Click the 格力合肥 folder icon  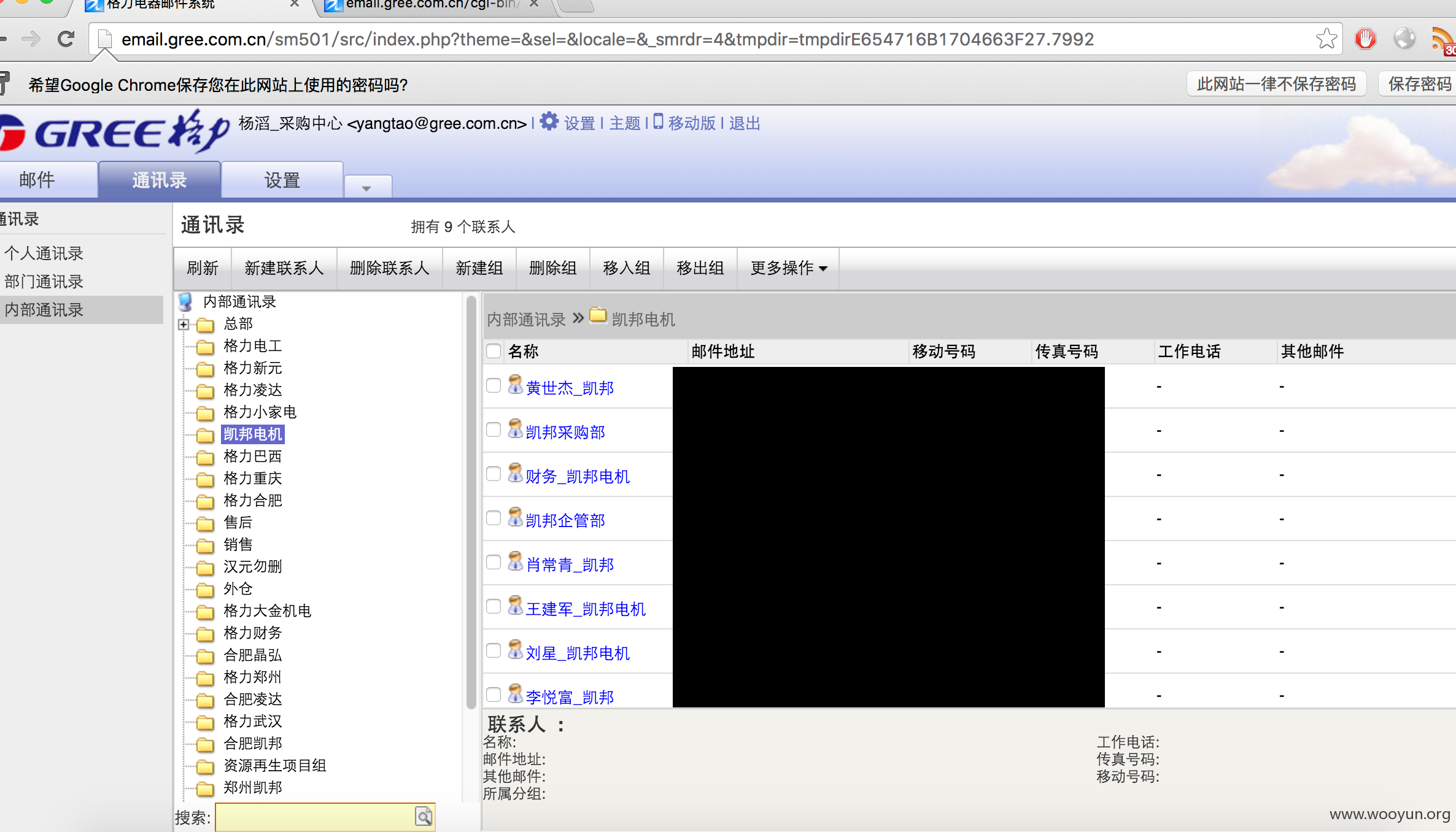[205, 502]
